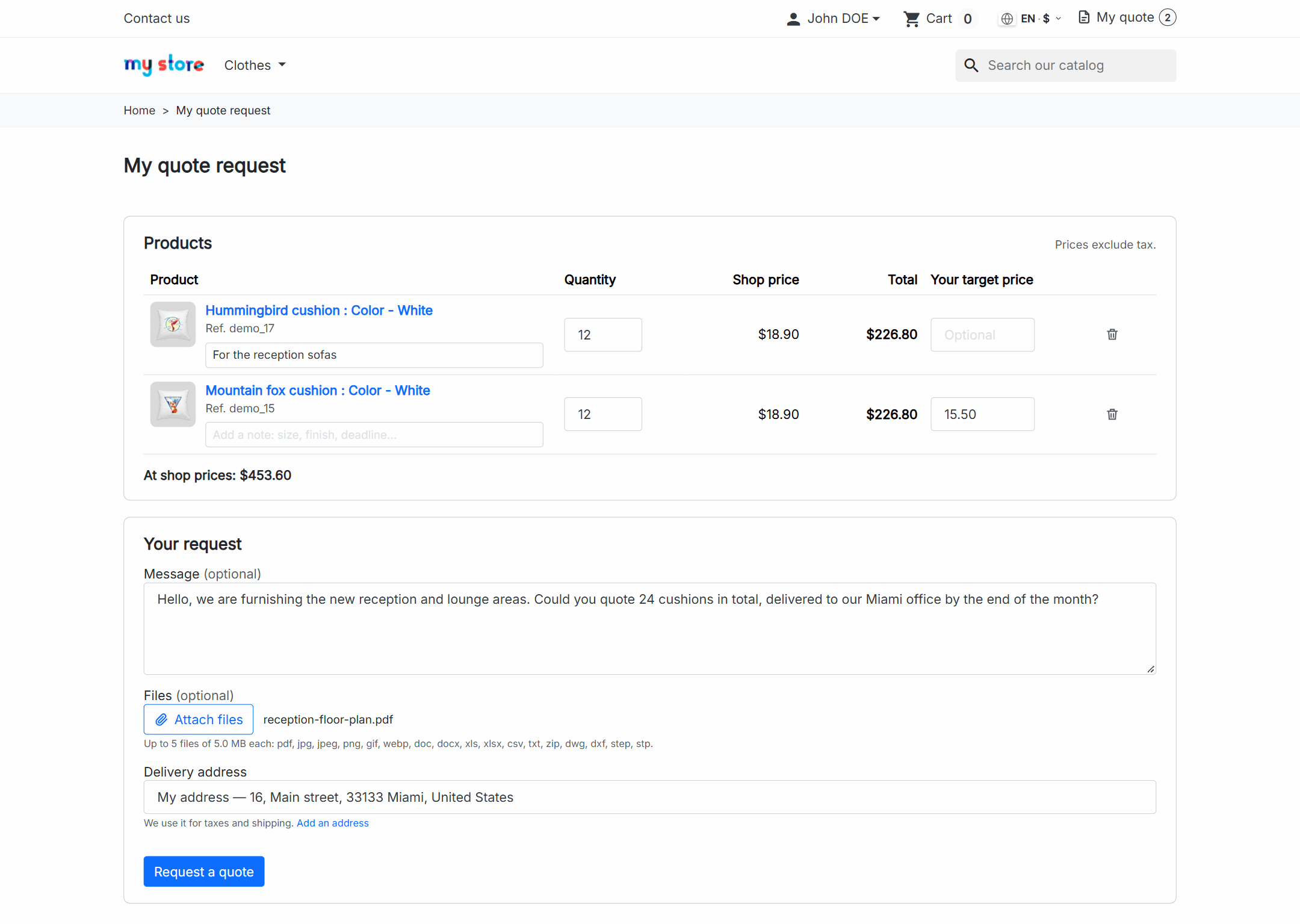Open the Contact us link

pyautogui.click(x=156, y=19)
